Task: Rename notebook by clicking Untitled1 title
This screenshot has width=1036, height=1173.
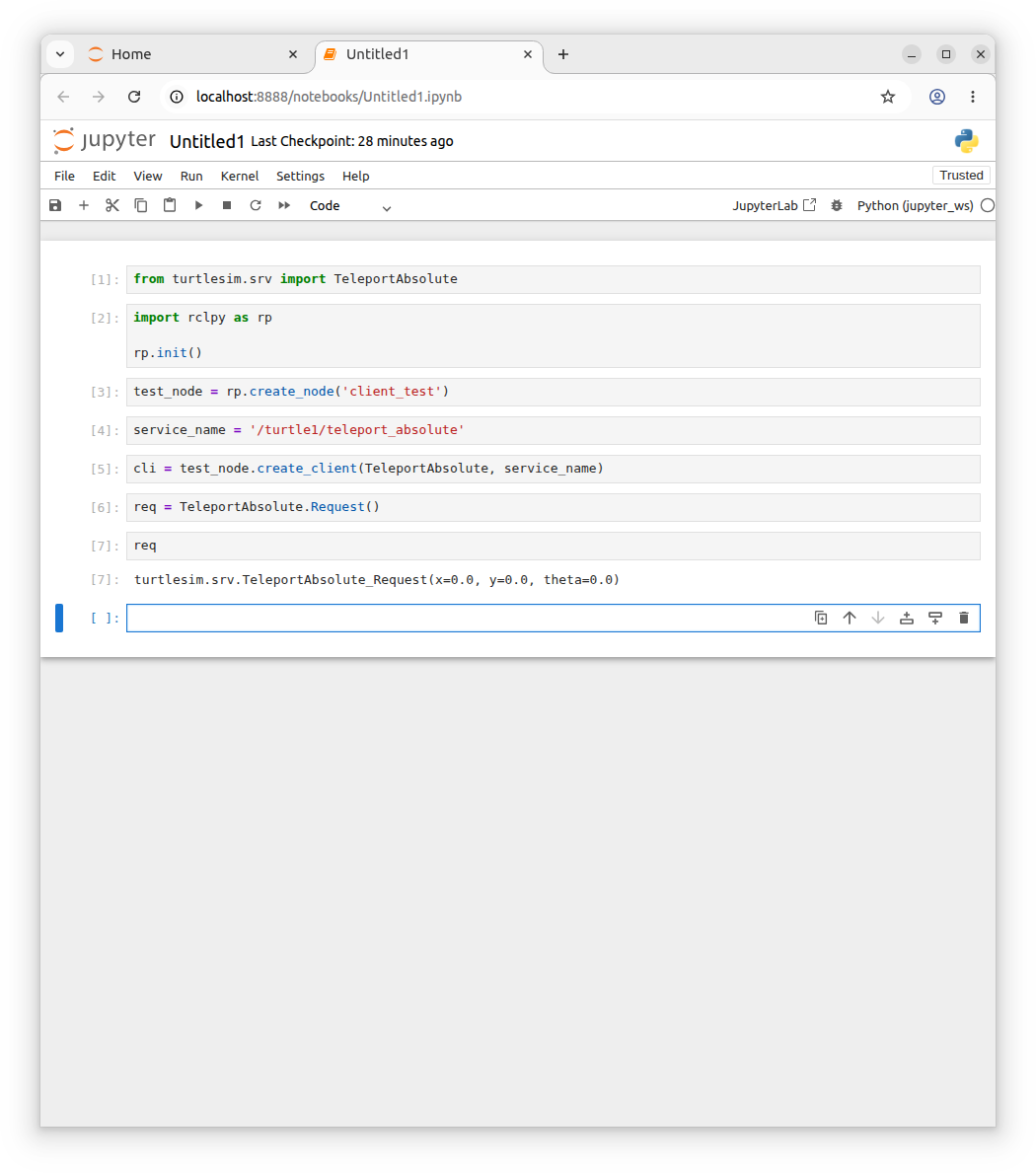Action: 207,141
